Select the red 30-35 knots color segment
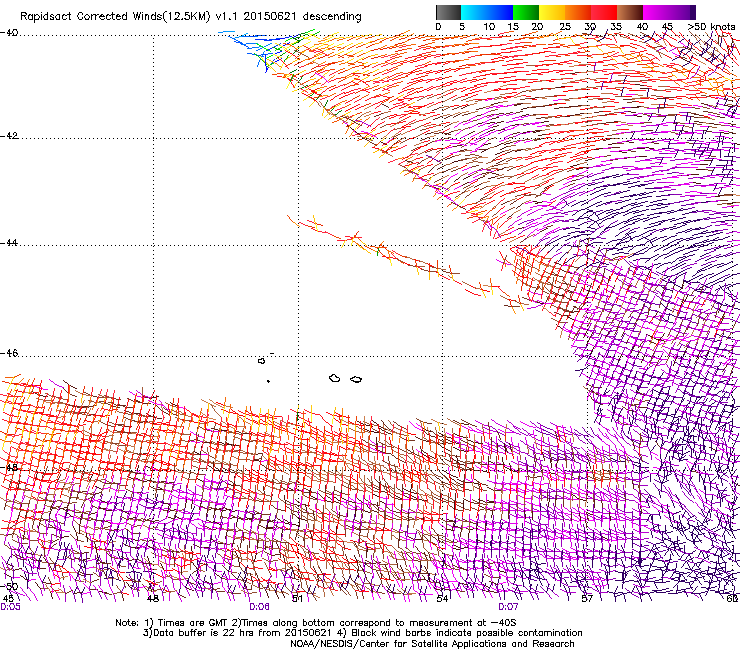The image size is (740, 650). point(604,12)
